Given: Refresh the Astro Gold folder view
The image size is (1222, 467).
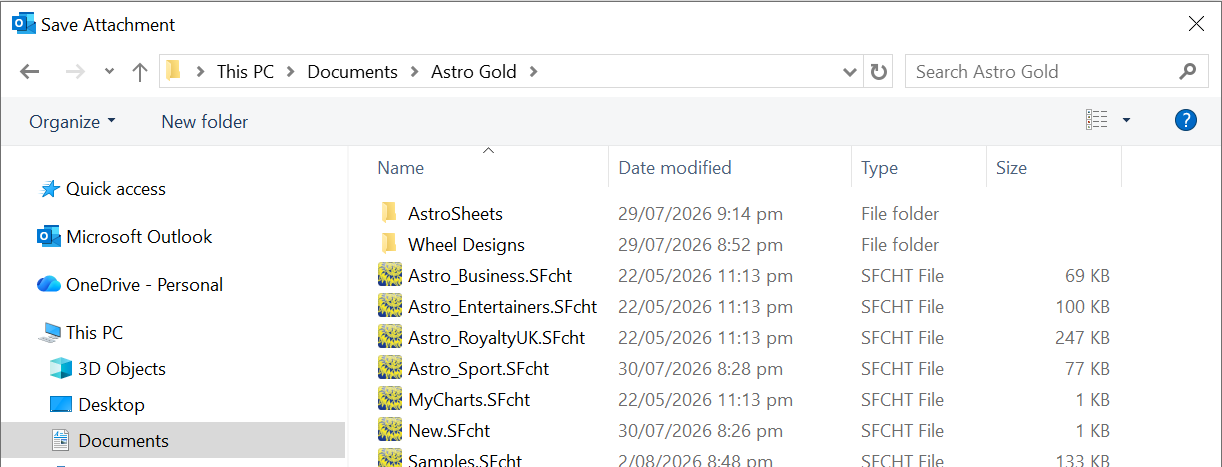Looking at the screenshot, I should (879, 72).
